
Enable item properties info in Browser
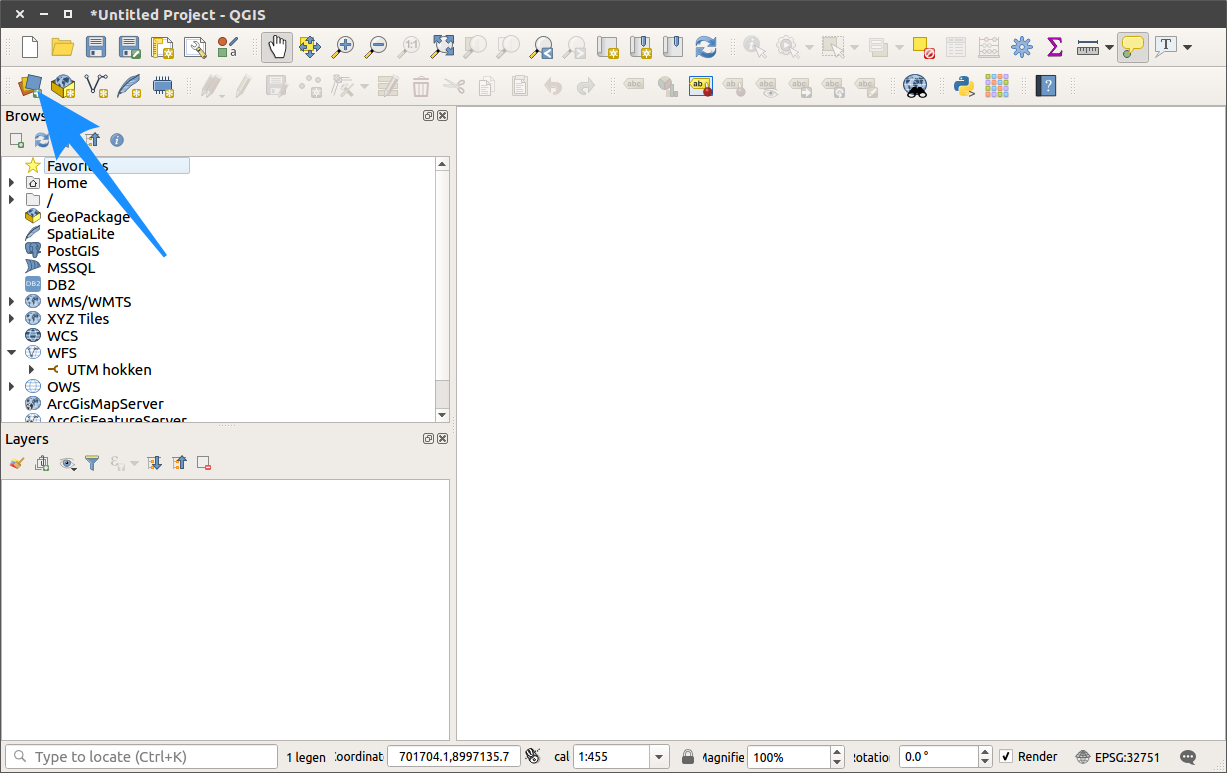tap(117, 140)
